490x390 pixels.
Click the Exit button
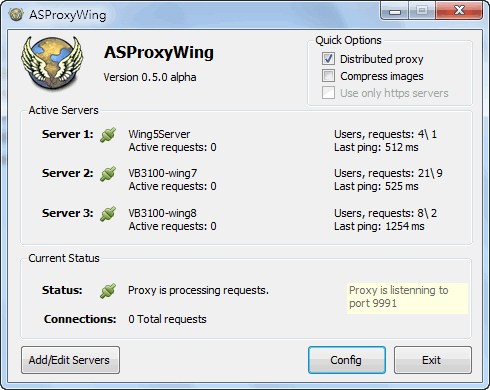pyautogui.click(x=433, y=360)
